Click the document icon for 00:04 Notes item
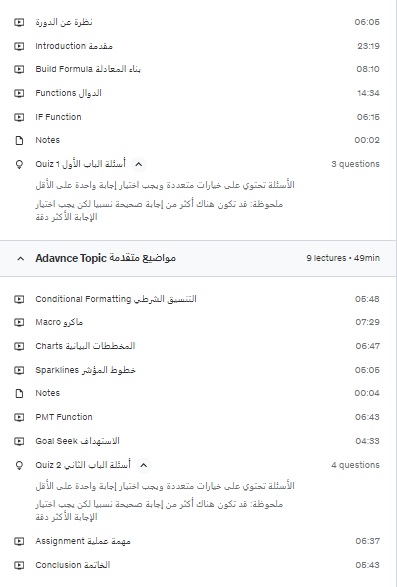The image size is (397, 587). (x=19, y=393)
